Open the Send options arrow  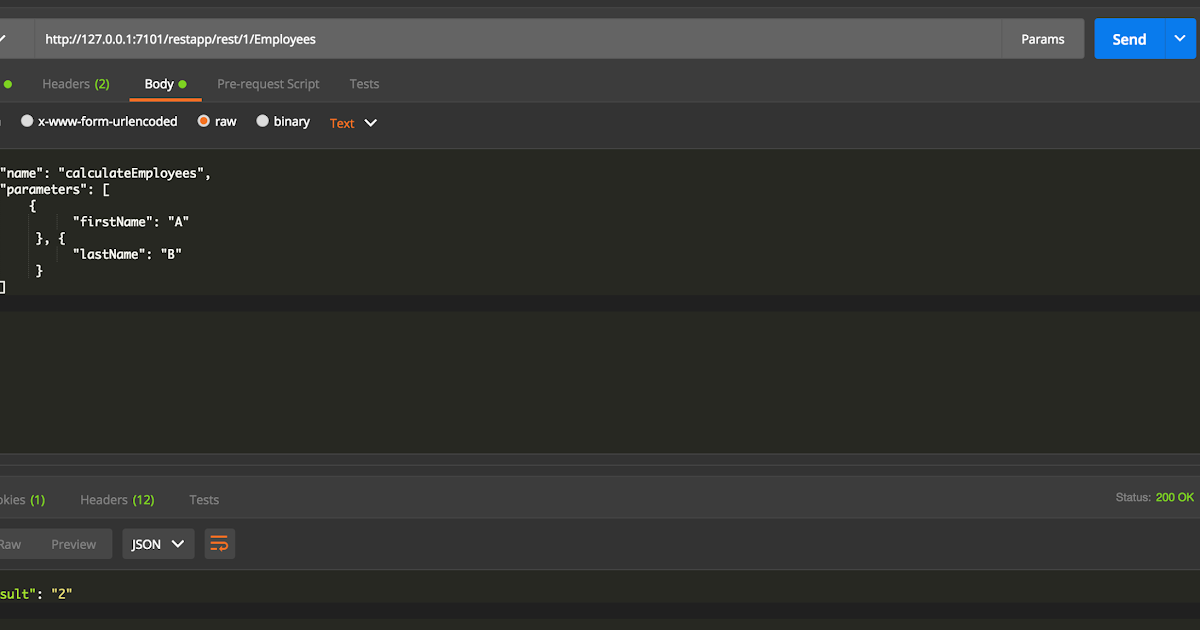[x=1180, y=38]
